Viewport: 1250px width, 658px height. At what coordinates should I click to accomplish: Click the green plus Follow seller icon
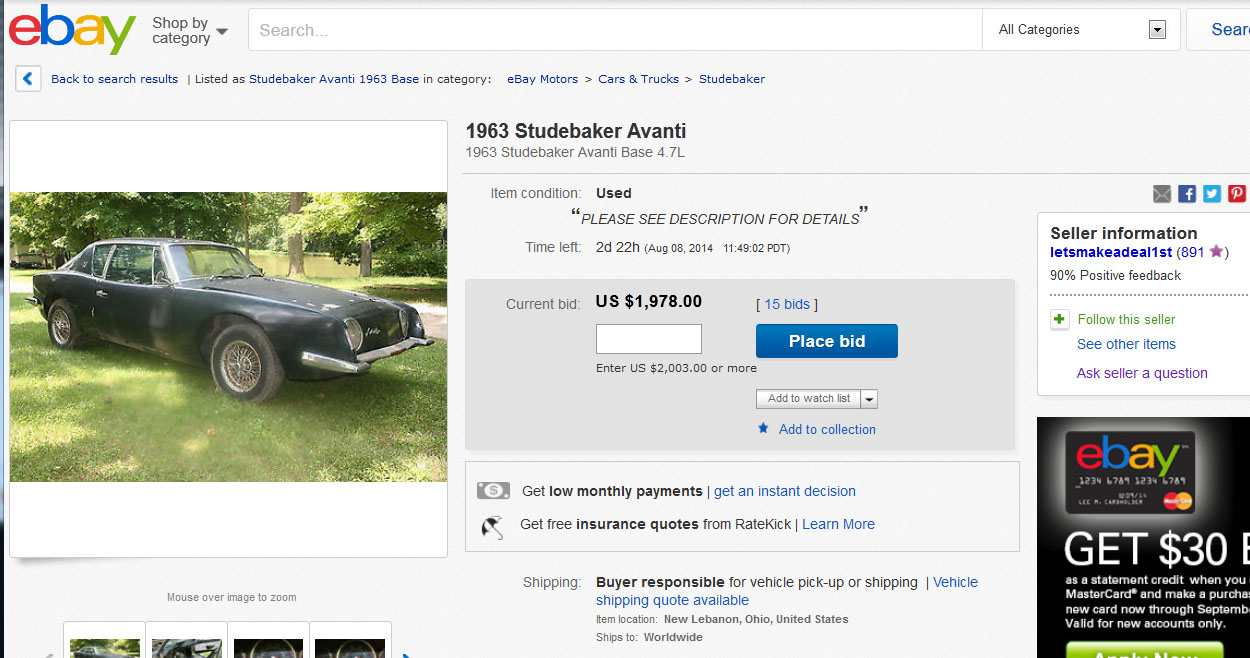click(x=1060, y=320)
